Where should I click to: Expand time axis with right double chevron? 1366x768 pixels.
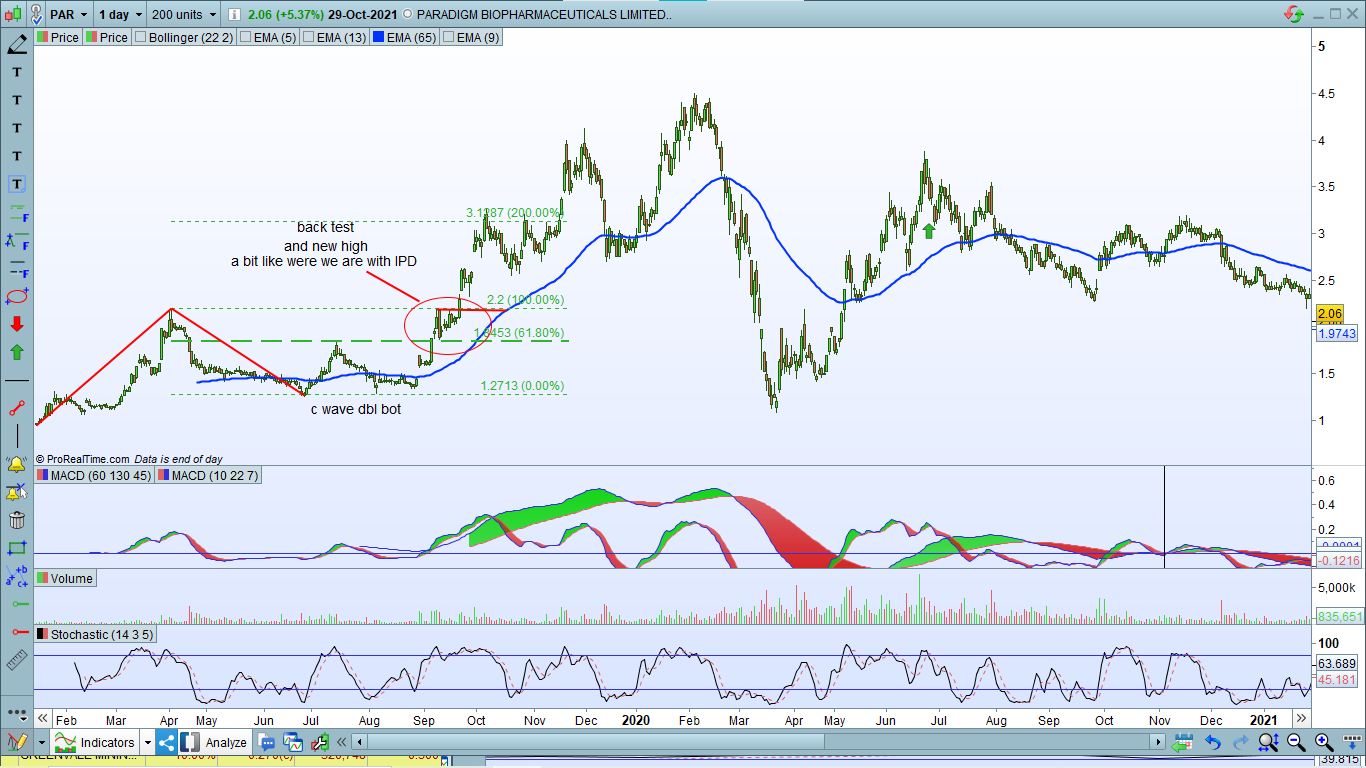click(x=1301, y=719)
